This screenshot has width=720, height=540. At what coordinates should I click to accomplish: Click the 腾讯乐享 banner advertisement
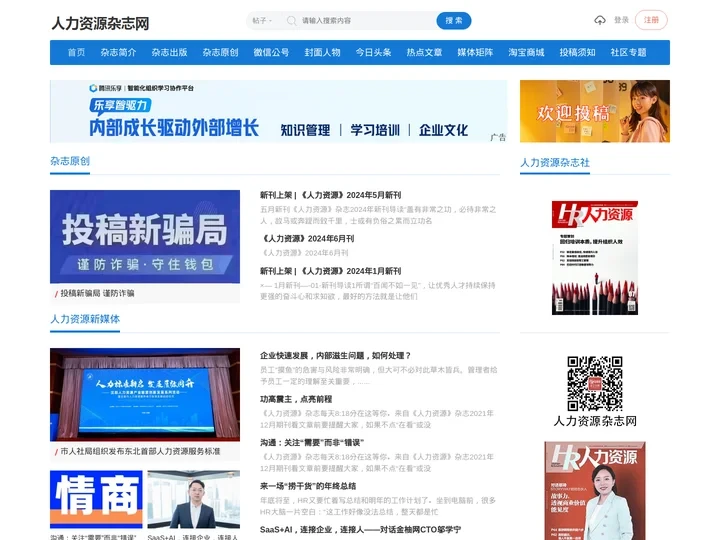point(278,111)
